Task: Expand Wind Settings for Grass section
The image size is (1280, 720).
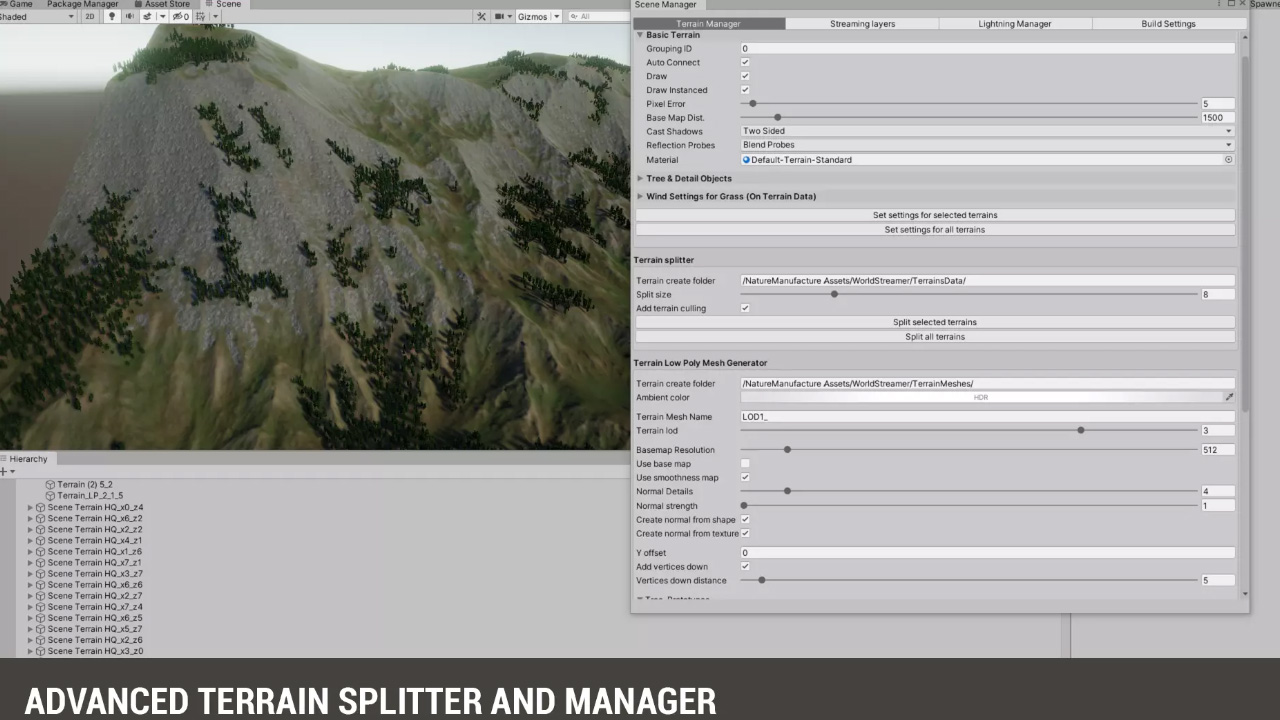Action: [640, 196]
